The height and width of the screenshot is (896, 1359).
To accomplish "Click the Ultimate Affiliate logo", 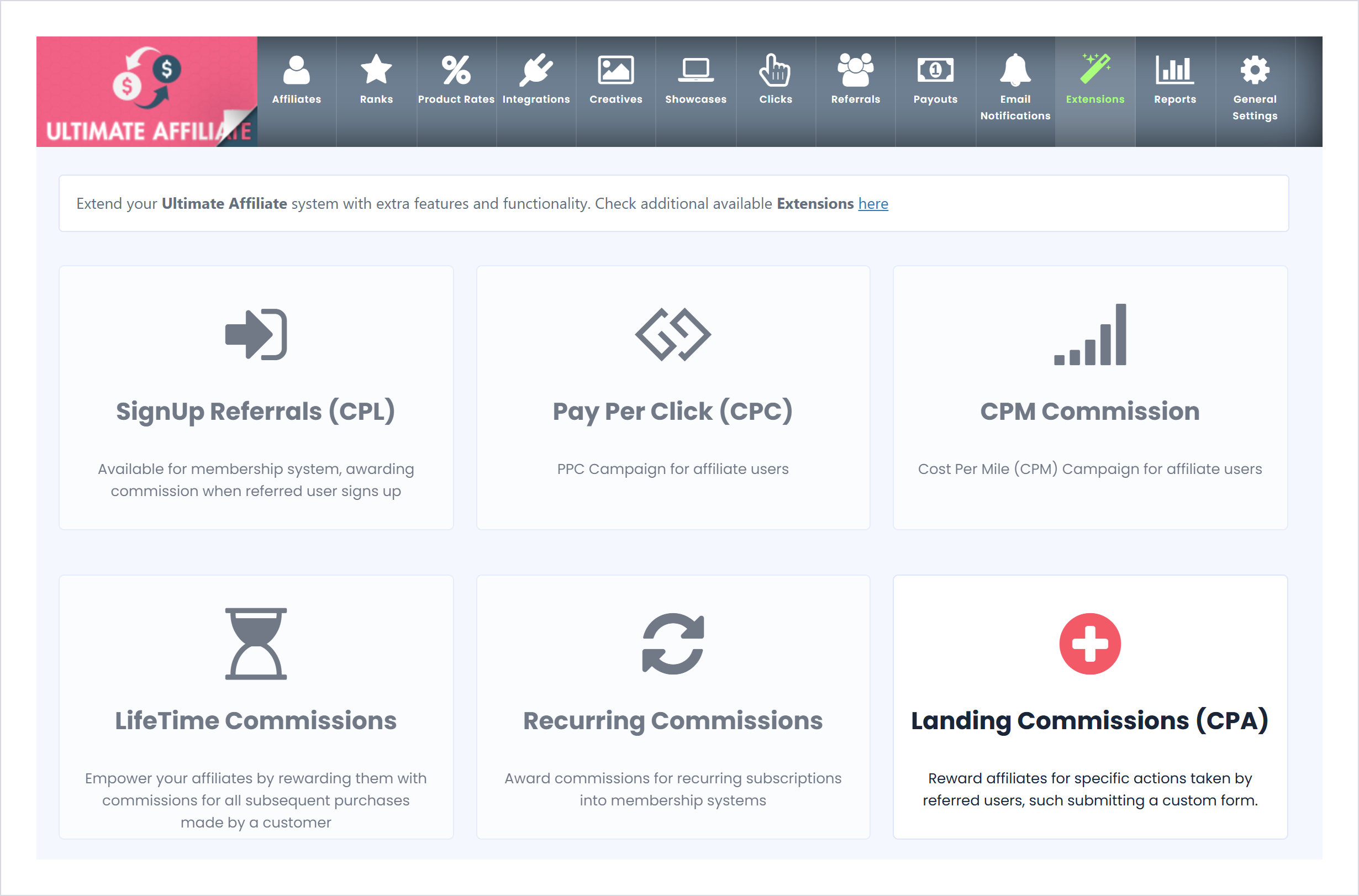I will tap(147, 92).
